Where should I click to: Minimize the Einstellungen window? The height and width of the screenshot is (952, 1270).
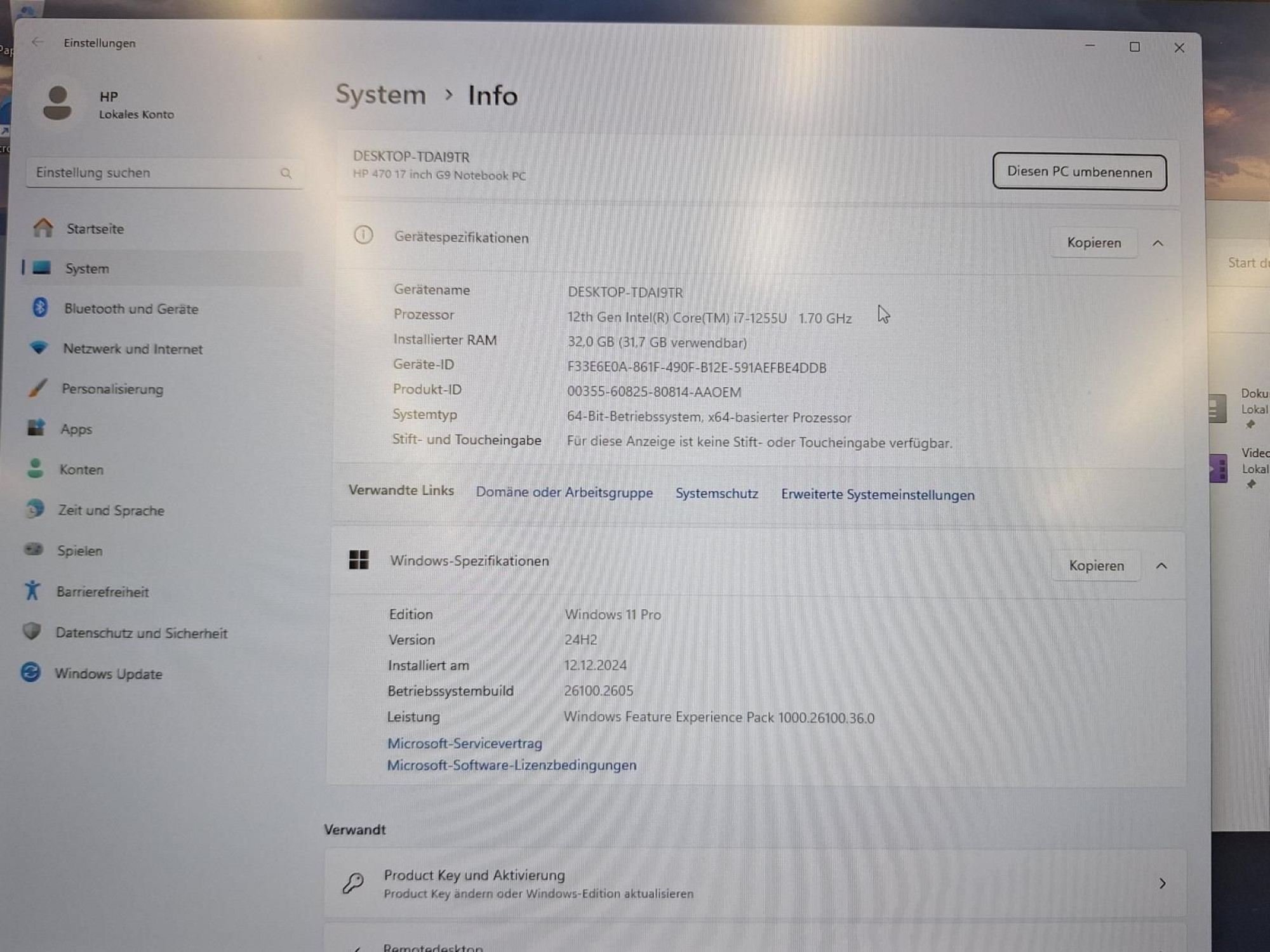[x=1090, y=46]
